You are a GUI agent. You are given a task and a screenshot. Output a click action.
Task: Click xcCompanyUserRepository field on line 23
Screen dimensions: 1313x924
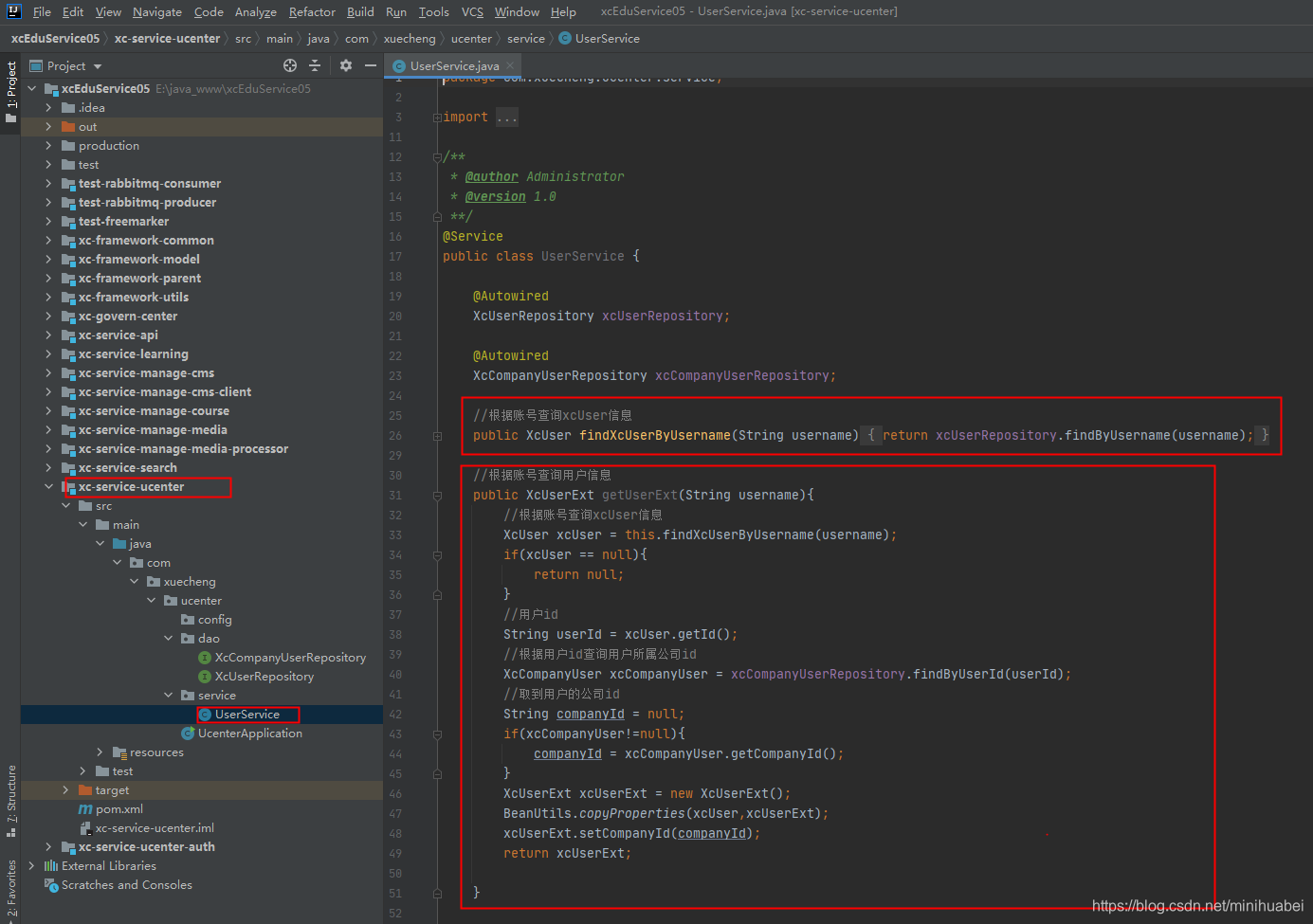click(x=743, y=375)
